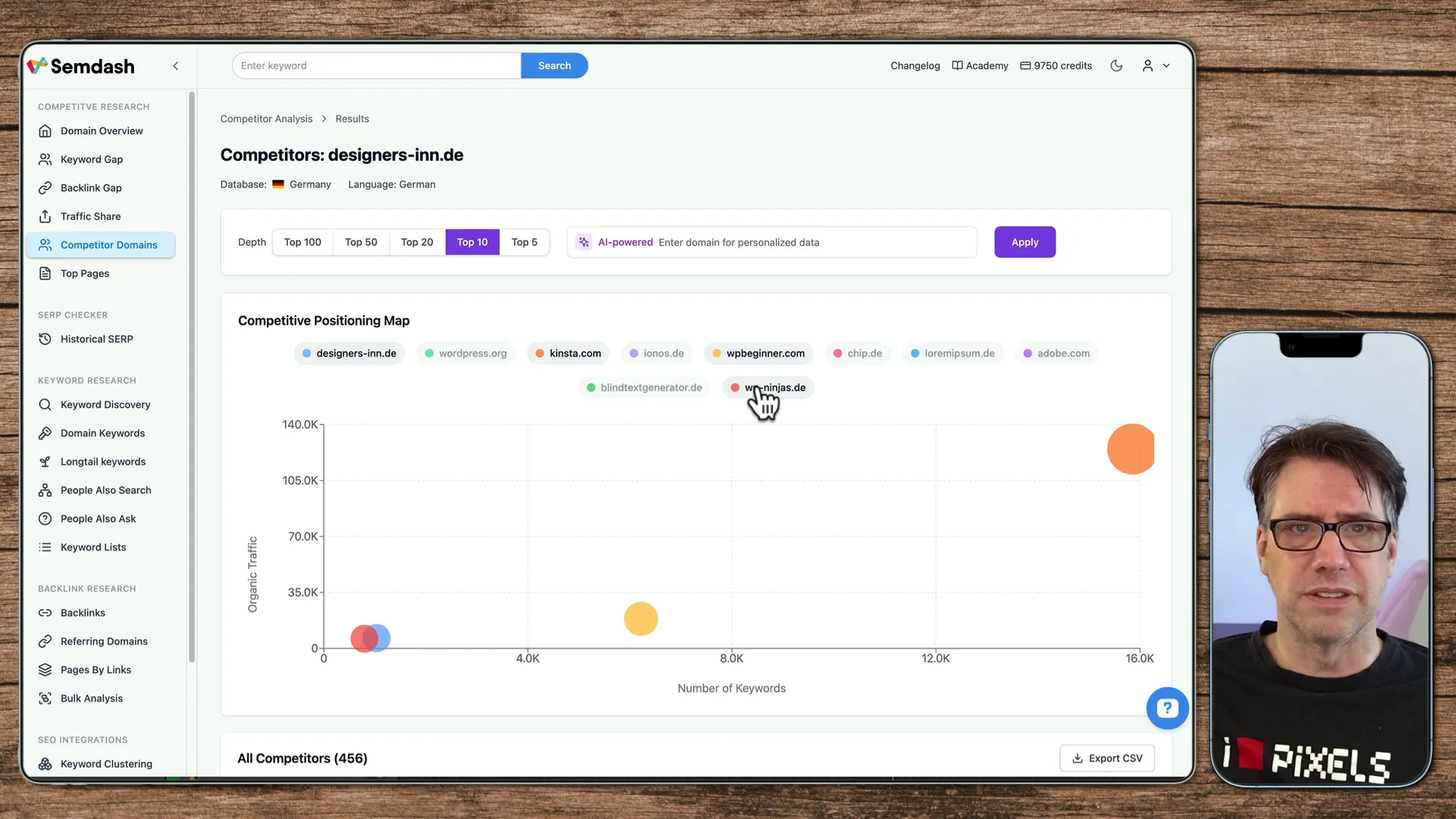Screen dimensions: 1456x819
Task: Click the Keyword Discovery magnifier icon
Action: point(45,405)
